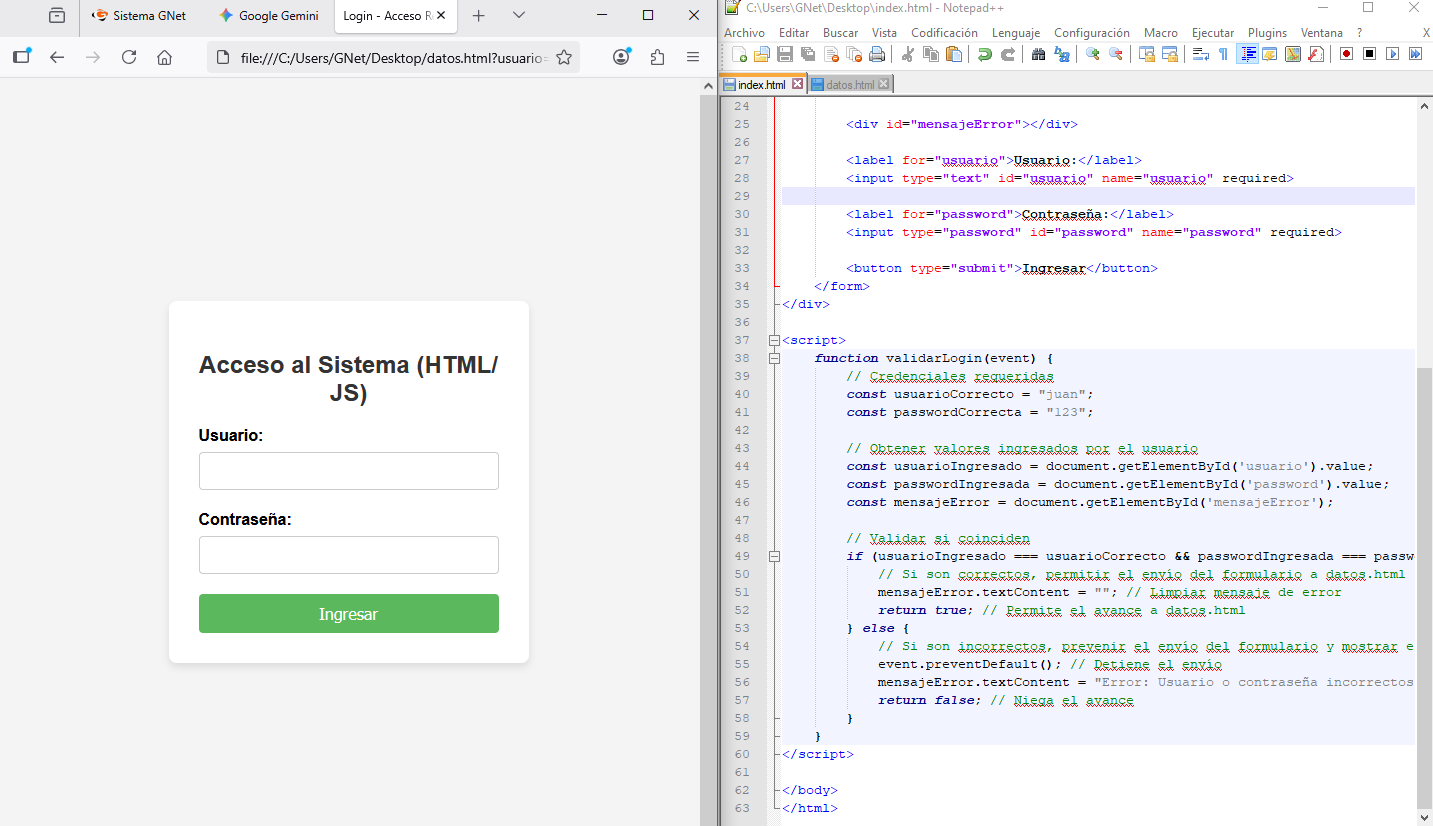
Task: Click the Usuario text field
Action: (x=348, y=471)
